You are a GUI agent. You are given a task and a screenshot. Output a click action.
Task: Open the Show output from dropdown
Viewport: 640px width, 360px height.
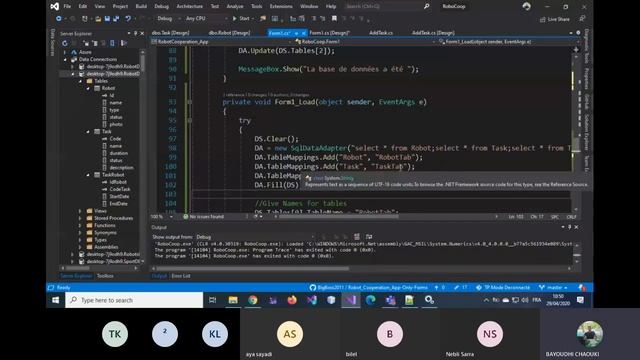[x=255, y=237]
